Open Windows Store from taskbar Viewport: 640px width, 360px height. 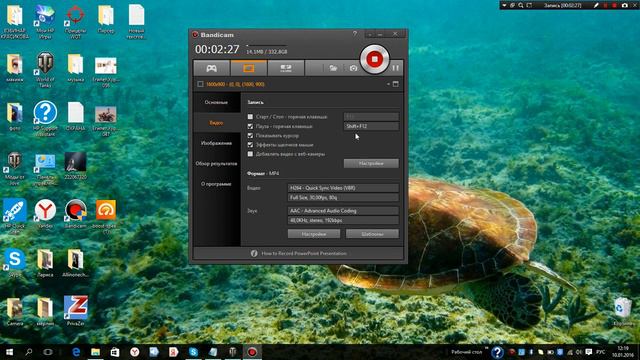coord(115,352)
